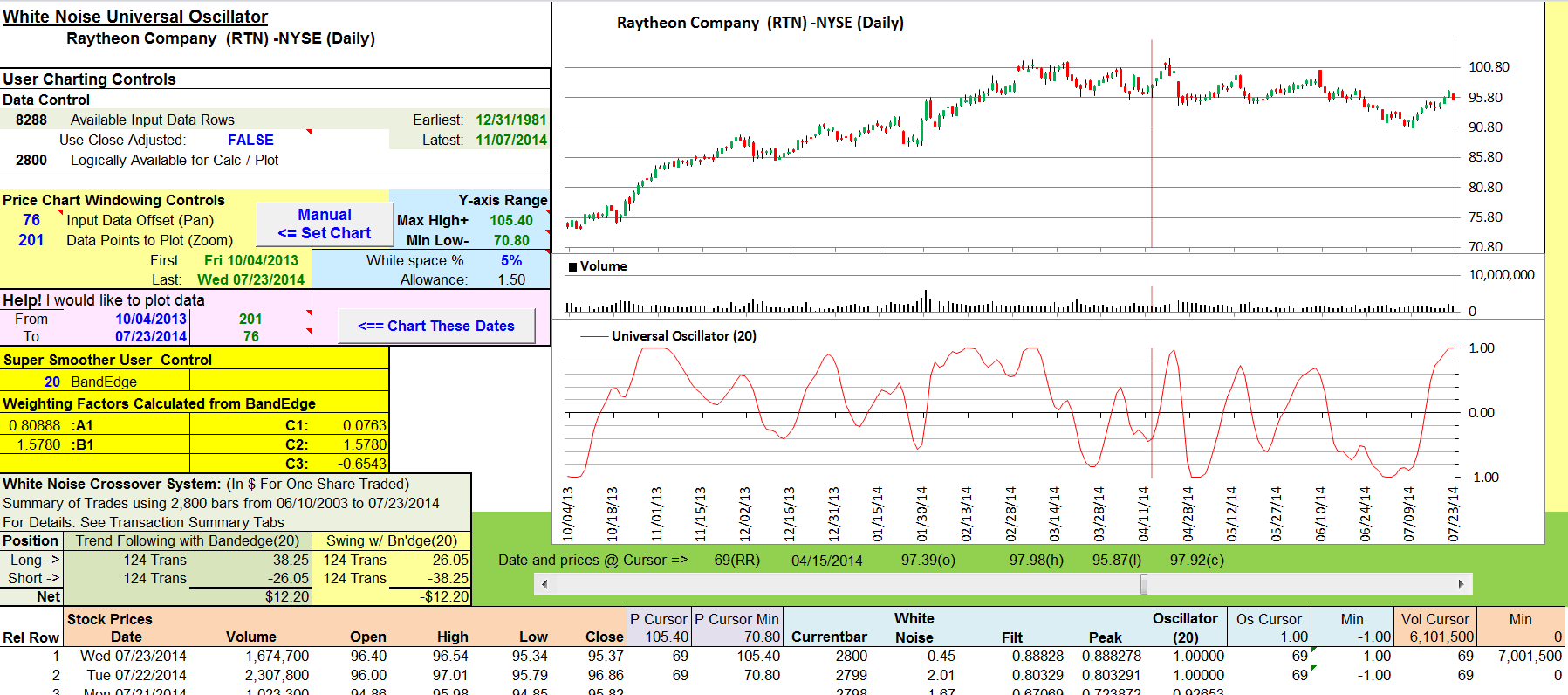Image resolution: width=1568 pixels, height=695 pixels.
Task: Select the Trend Following Net $12.20 cell
Action: (287, 596)
